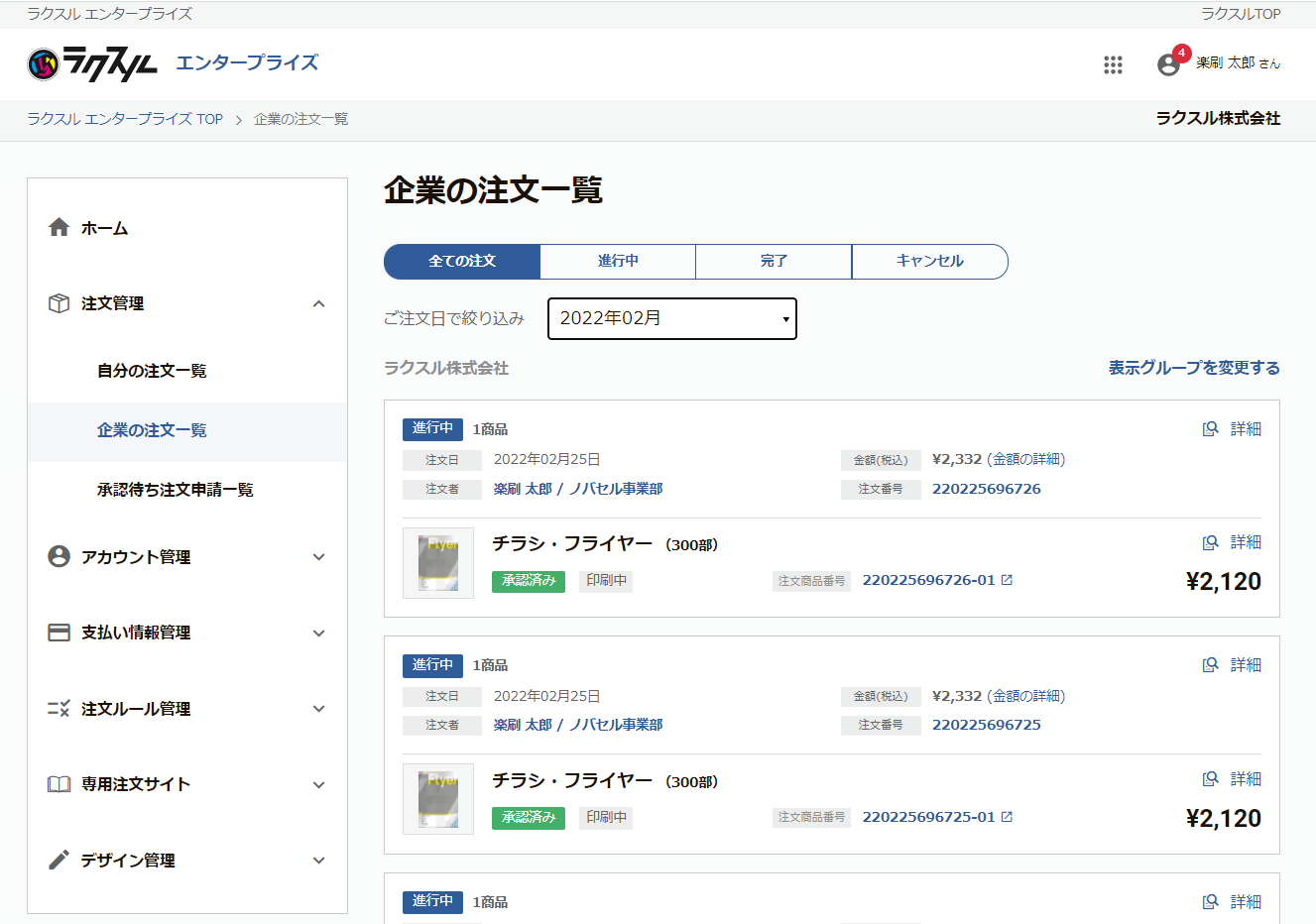This screenshot has height=924, width=1316.
Task: Click the home icon in sidebar
Action: tap(60, 227)
